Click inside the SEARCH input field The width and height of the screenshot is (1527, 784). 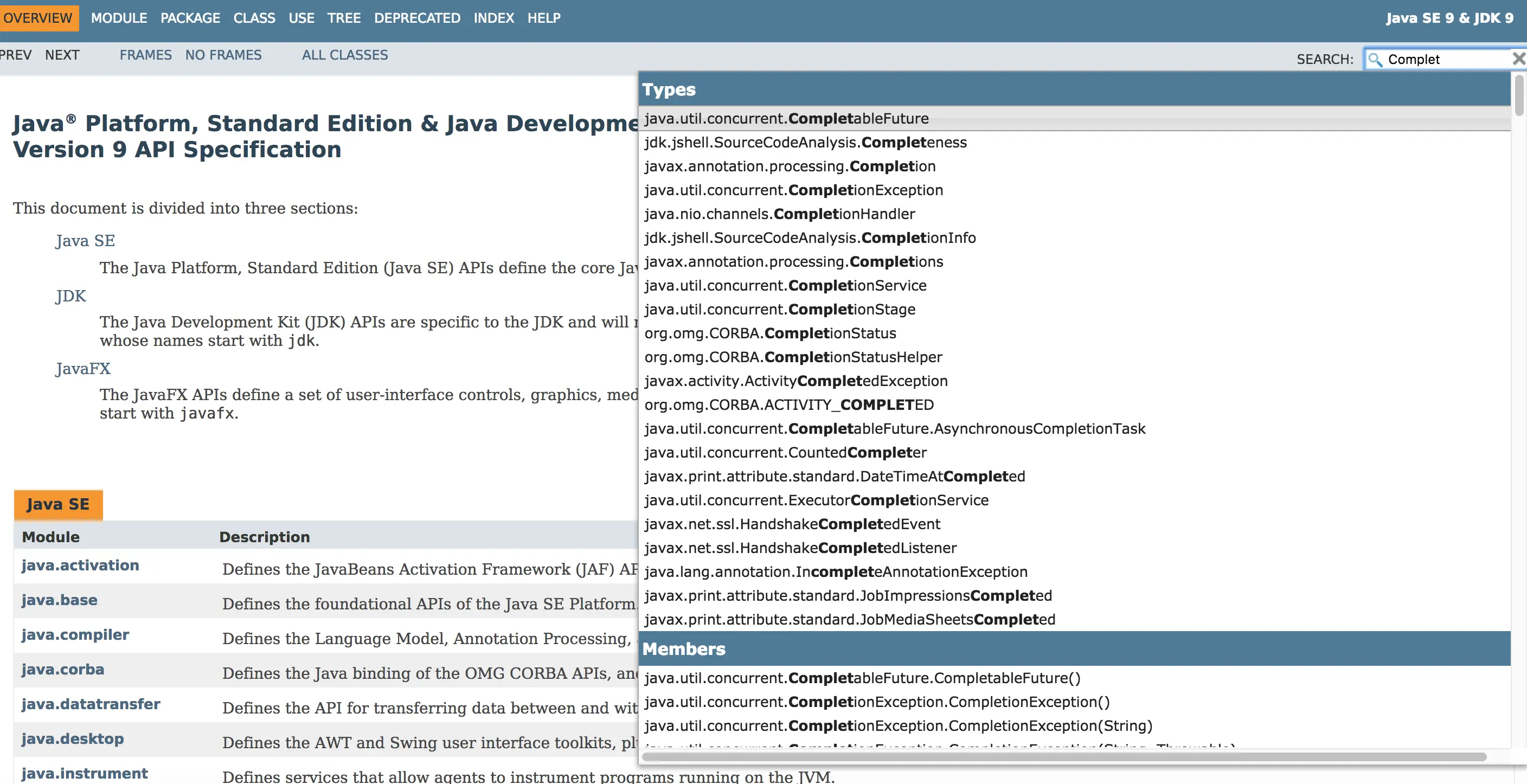(x=1440, y=59)
